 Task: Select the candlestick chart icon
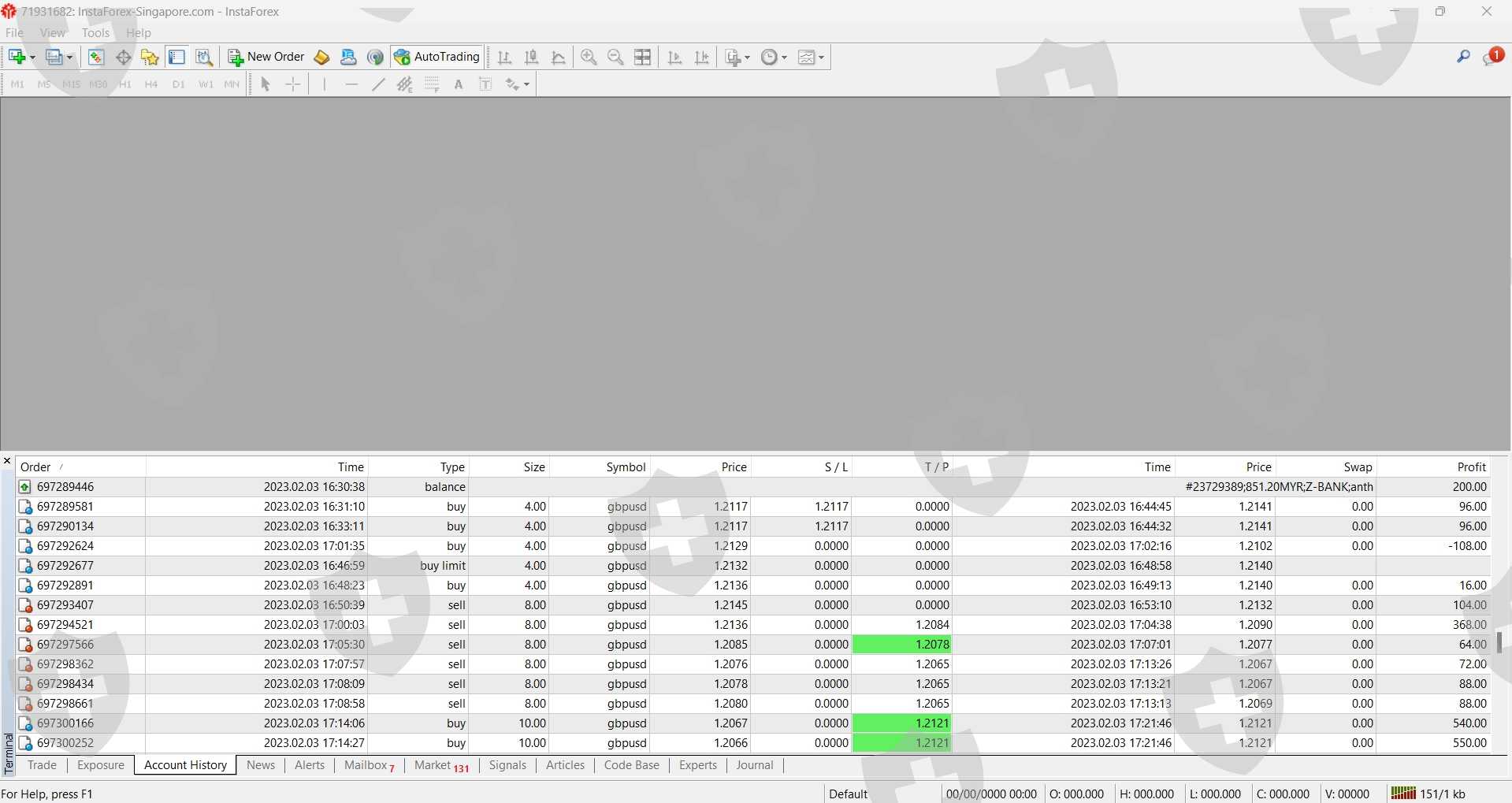(532, 57)
